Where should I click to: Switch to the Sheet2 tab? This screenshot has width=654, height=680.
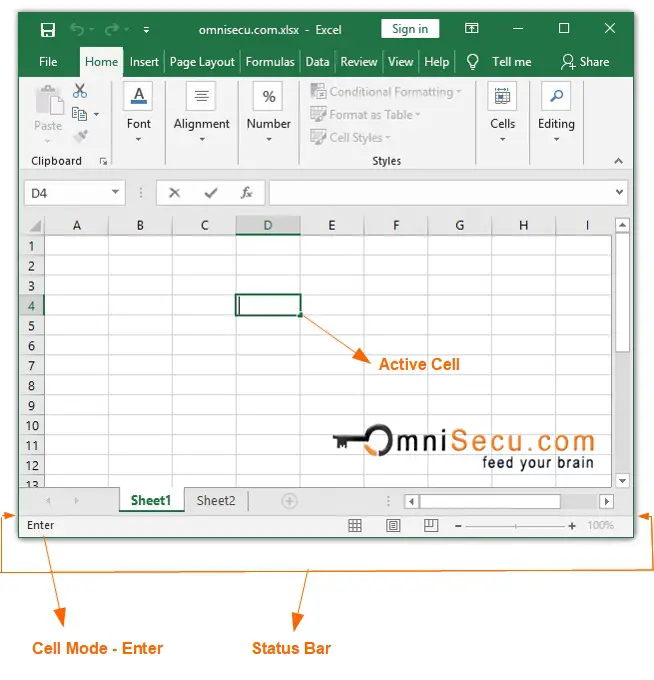click(216, 501)
